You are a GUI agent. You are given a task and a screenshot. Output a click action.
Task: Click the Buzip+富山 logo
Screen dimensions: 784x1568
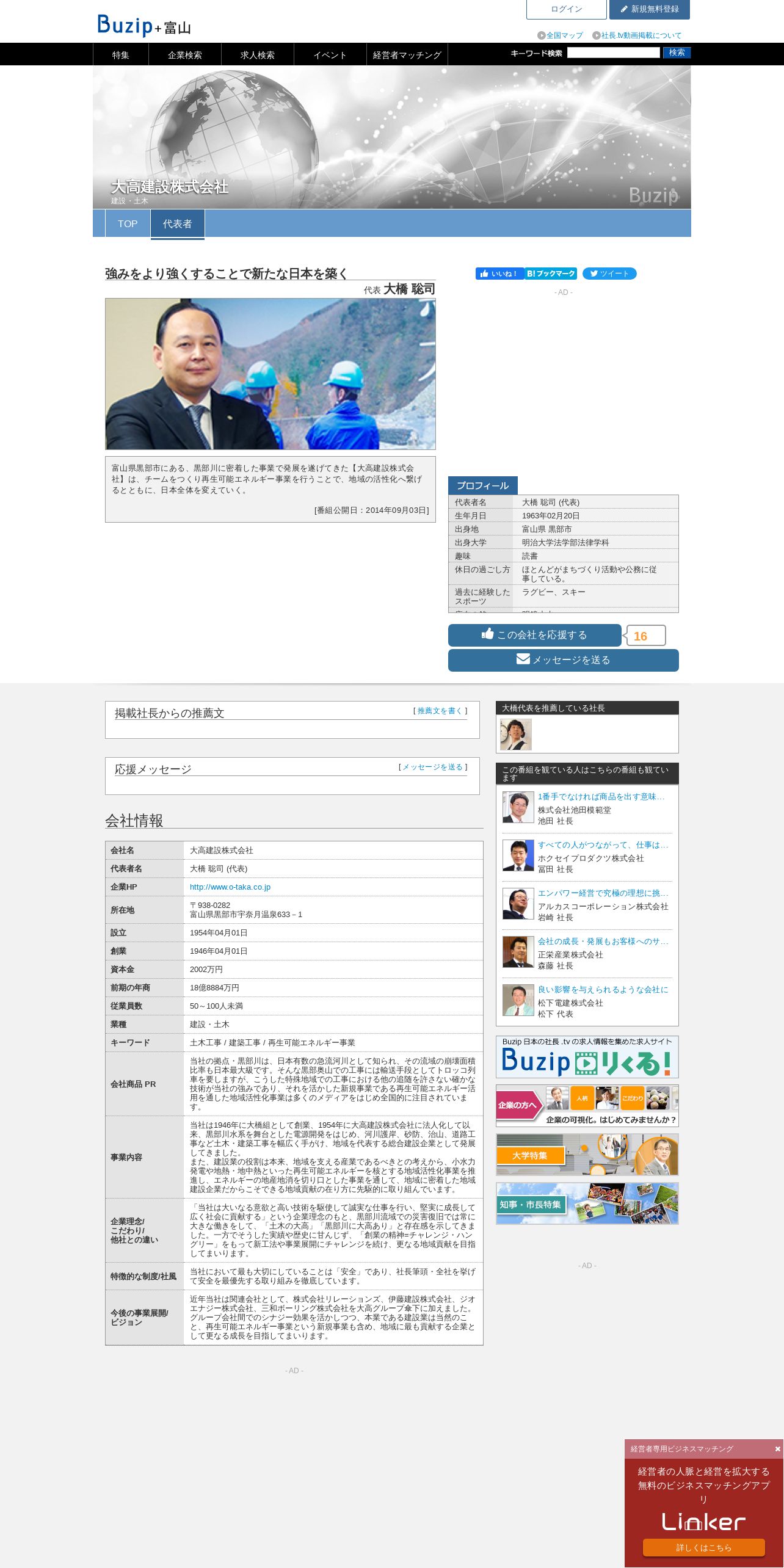coord(144,26)
